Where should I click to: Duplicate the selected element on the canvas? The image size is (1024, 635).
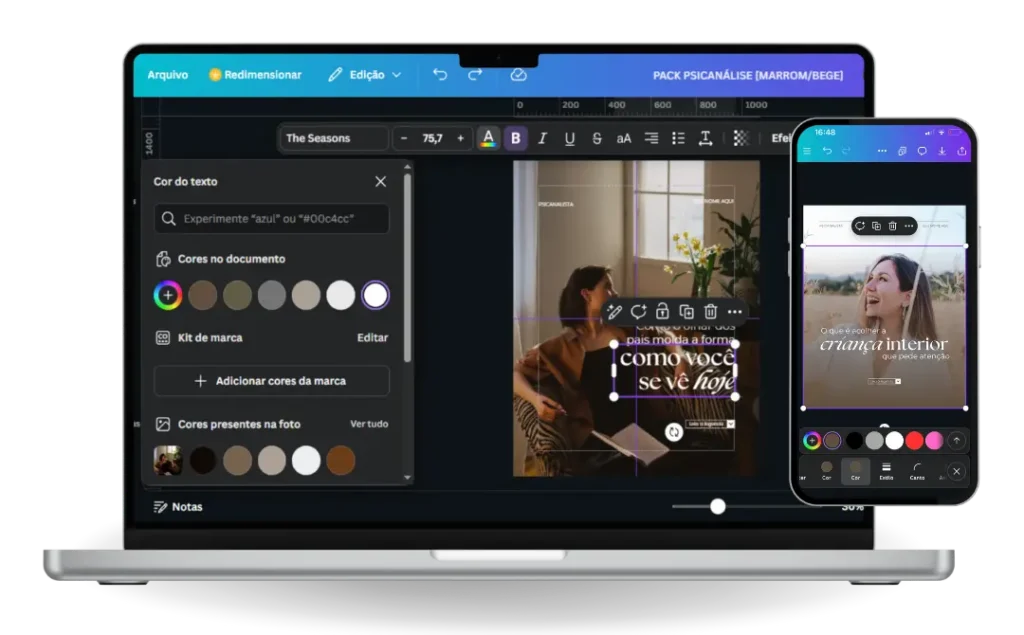686,312
